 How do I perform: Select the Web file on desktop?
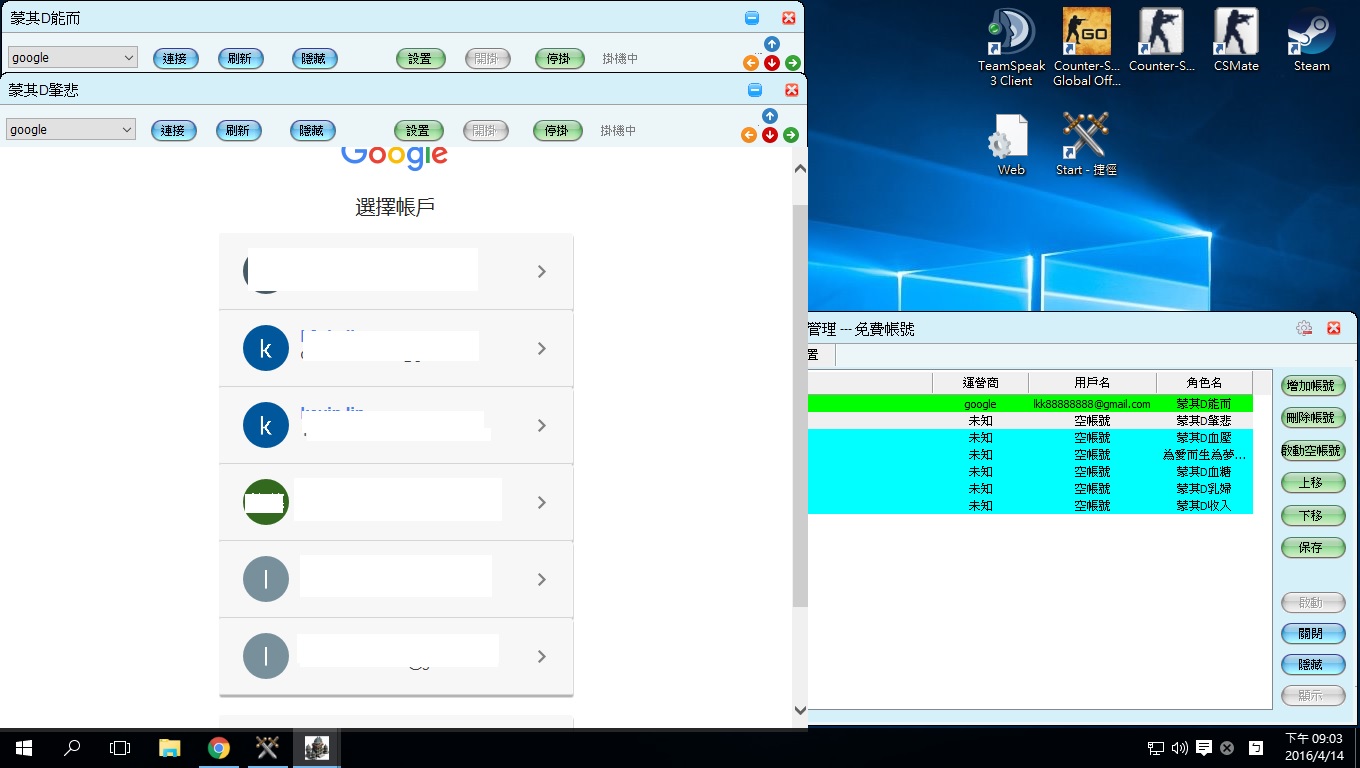pyautogui.click(x=1011, y=144)
